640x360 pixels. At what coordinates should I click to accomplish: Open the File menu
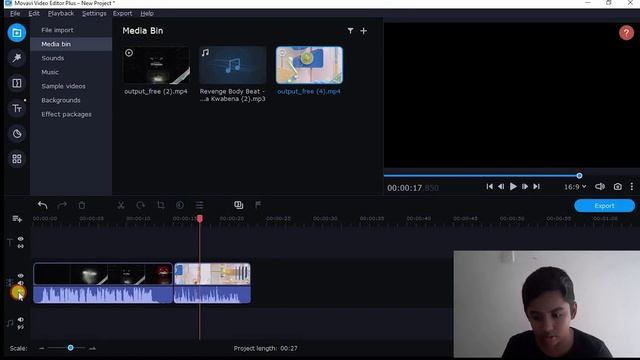15,13
